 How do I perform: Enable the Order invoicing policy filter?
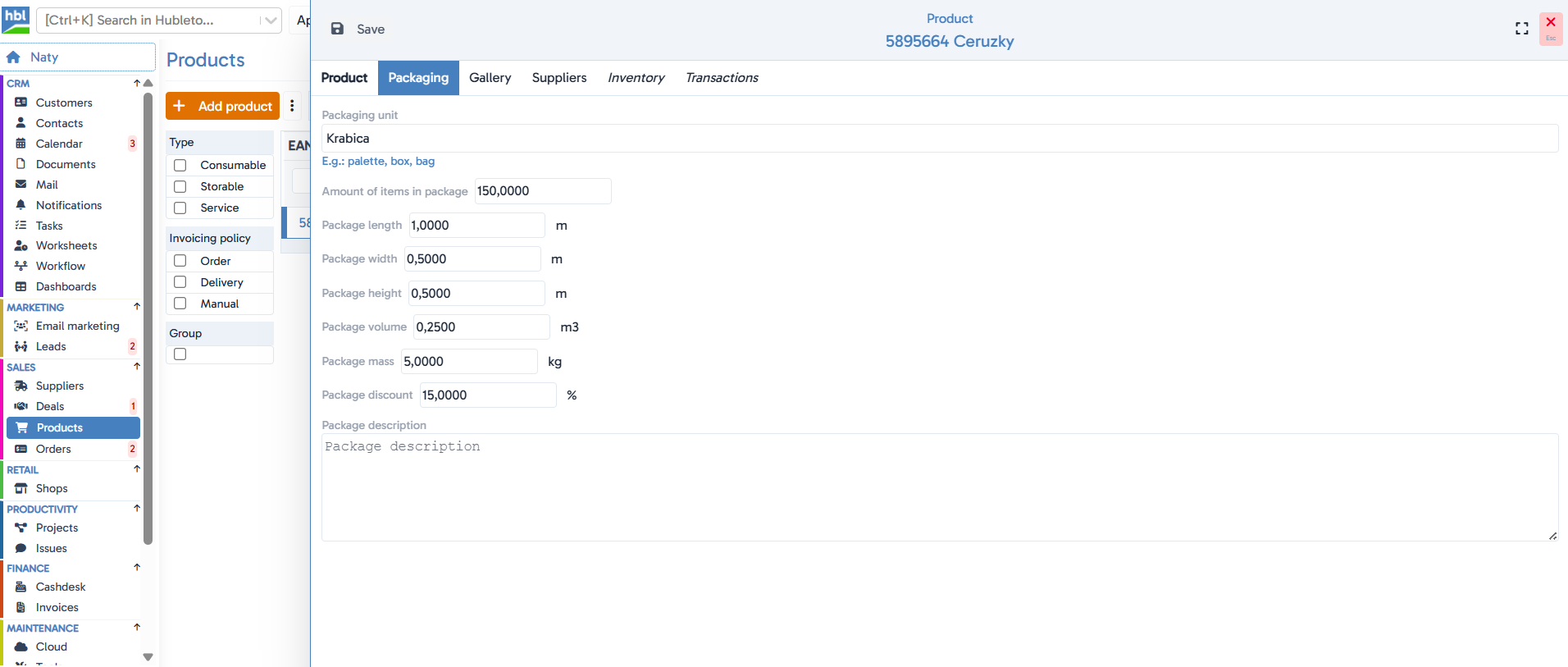click(180, 261)
